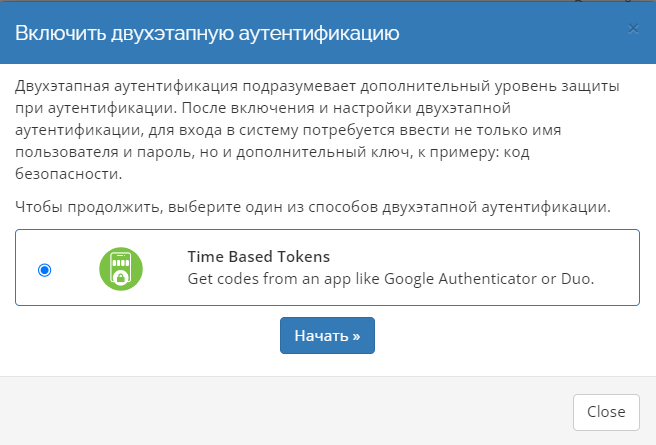This screenshot has width=656, height=445.
Task: Click the Google Authenticator description text
Action: (391, 278)
